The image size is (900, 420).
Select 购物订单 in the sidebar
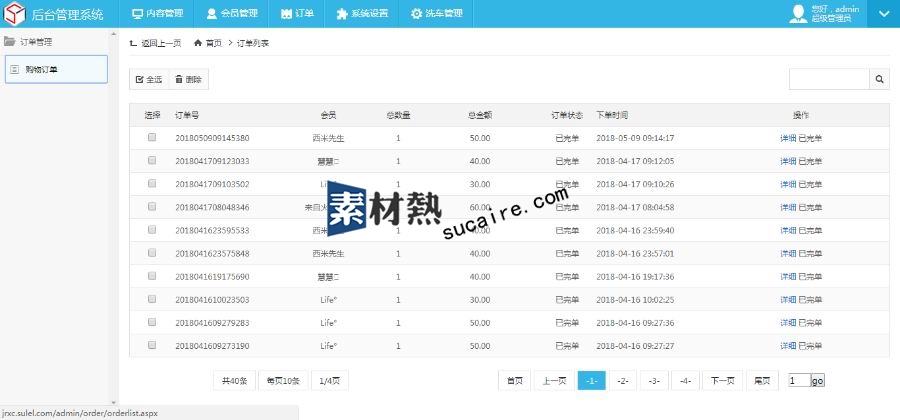56,69
